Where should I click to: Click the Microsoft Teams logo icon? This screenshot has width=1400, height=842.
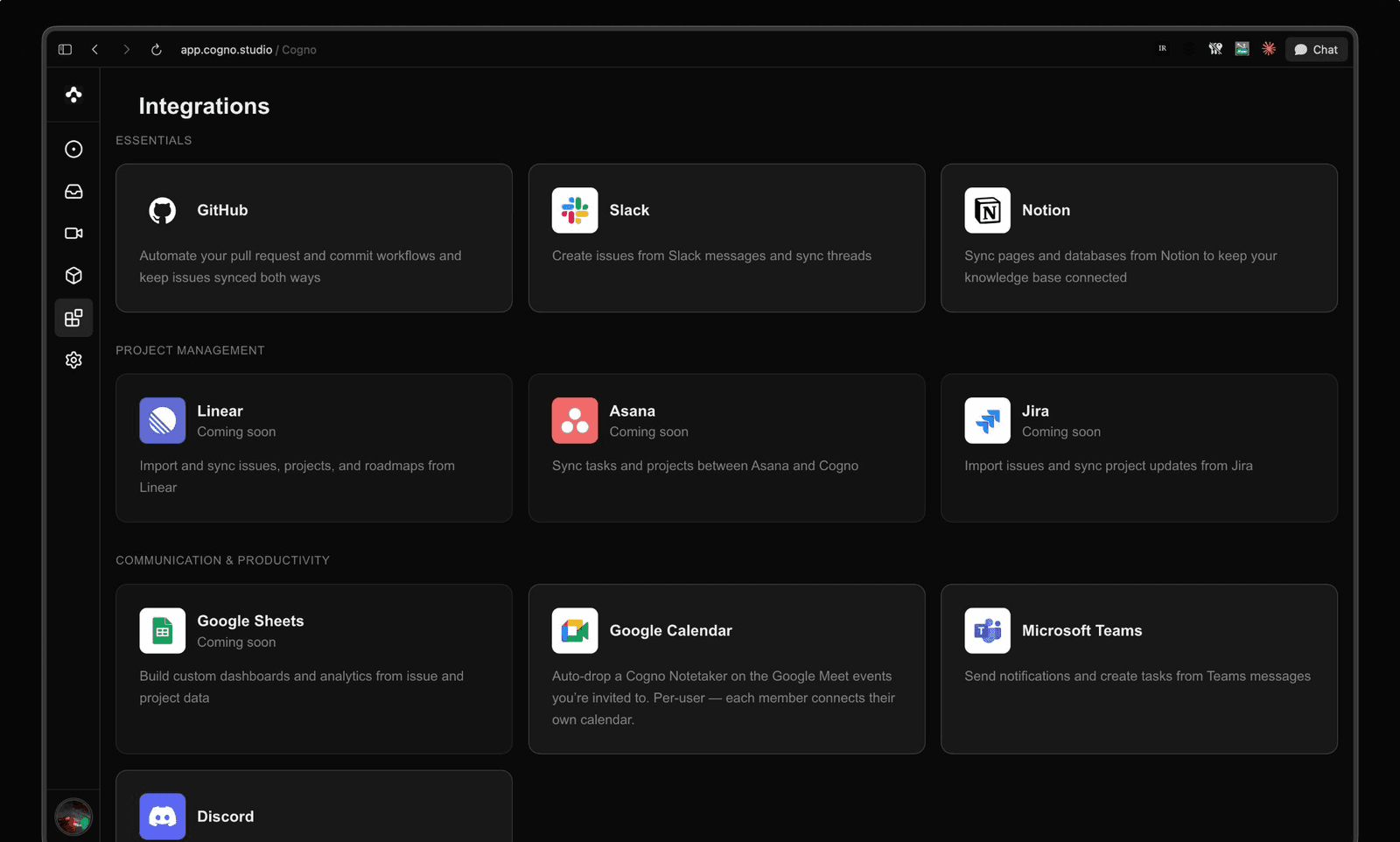click(987, 631)
